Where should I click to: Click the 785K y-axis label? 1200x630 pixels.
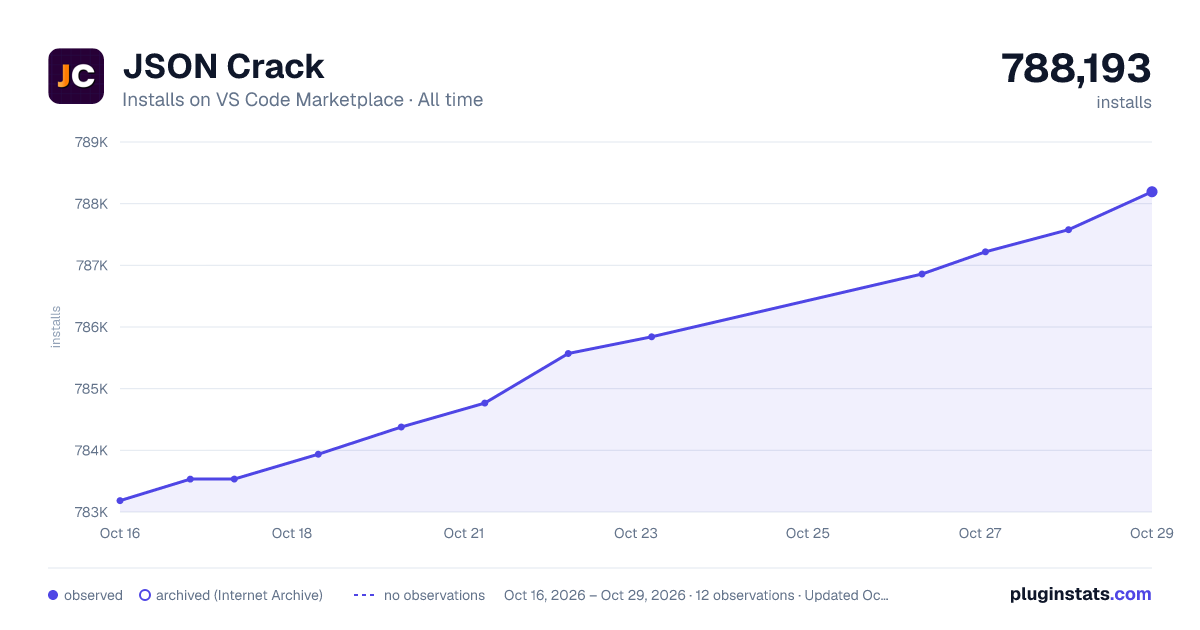(91, 389)
